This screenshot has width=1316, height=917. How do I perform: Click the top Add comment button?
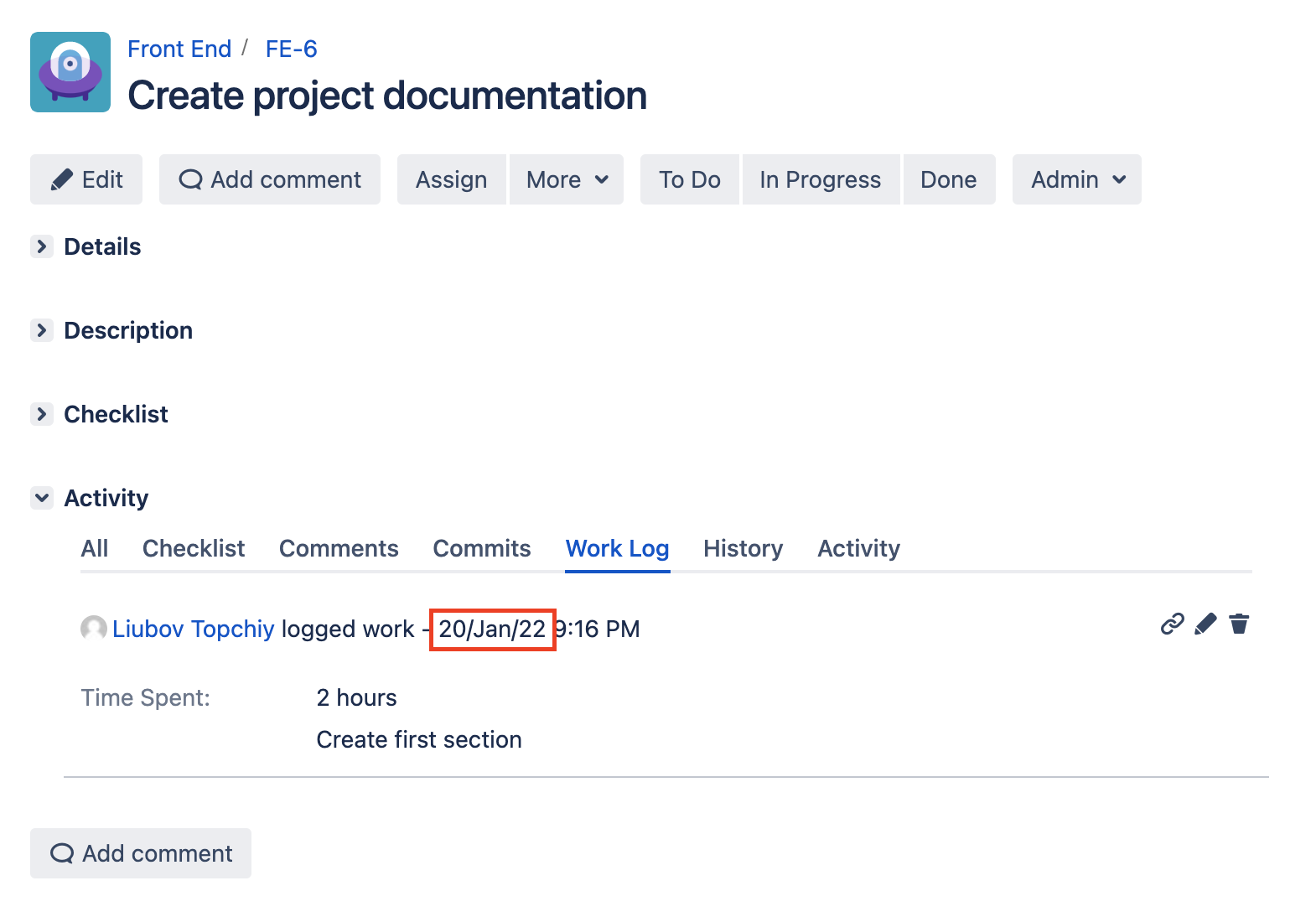click(270, 179)
